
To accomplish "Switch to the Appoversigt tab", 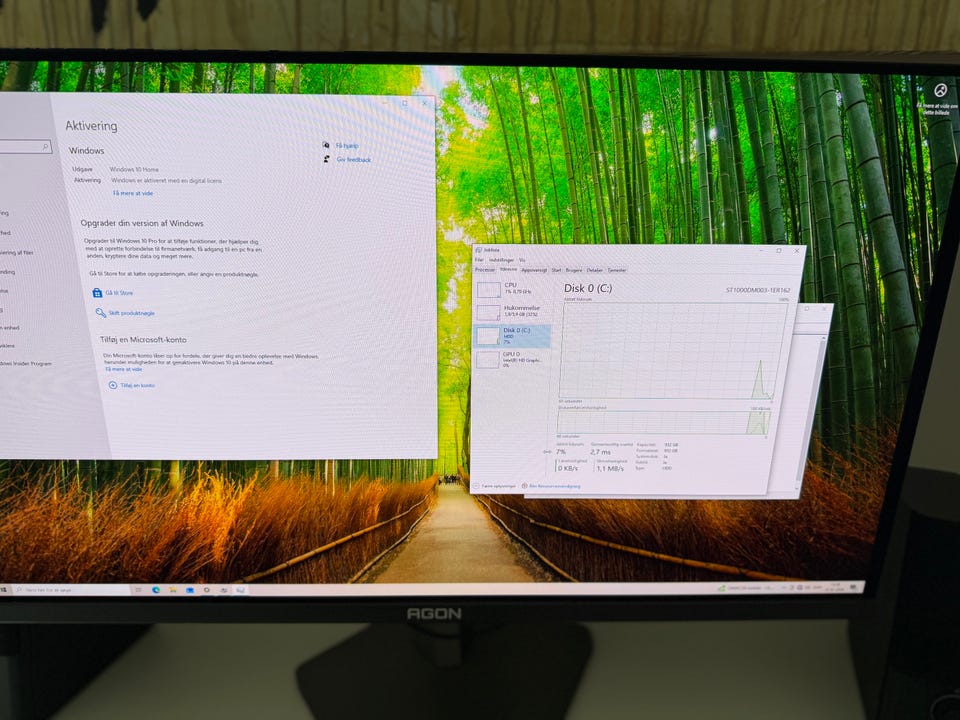I will coord(534,270).
